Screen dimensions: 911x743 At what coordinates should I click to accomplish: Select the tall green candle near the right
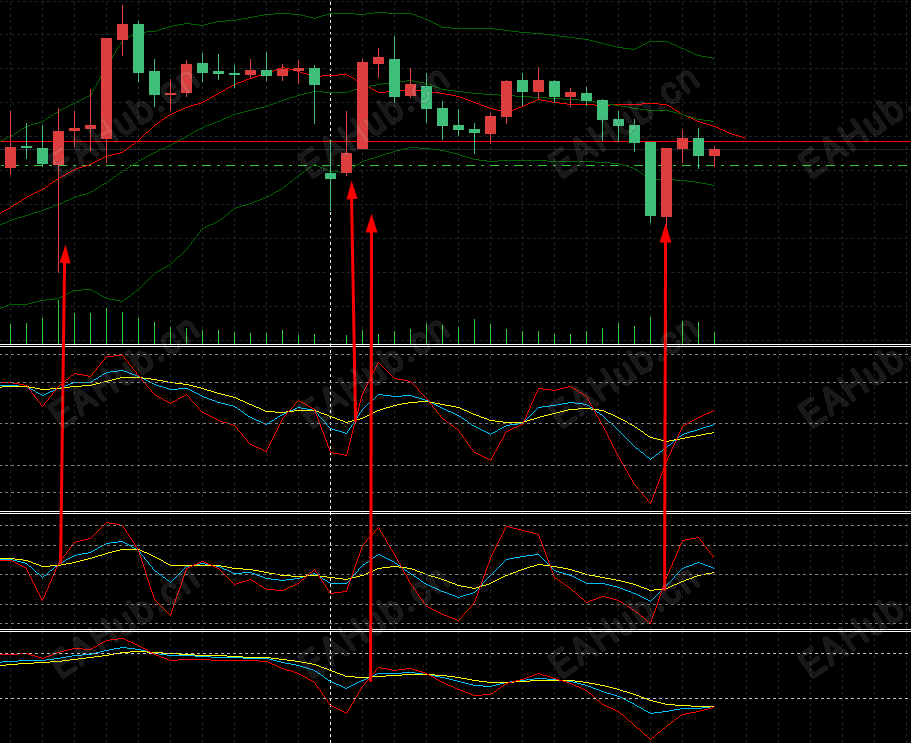(x=650, y=179)
